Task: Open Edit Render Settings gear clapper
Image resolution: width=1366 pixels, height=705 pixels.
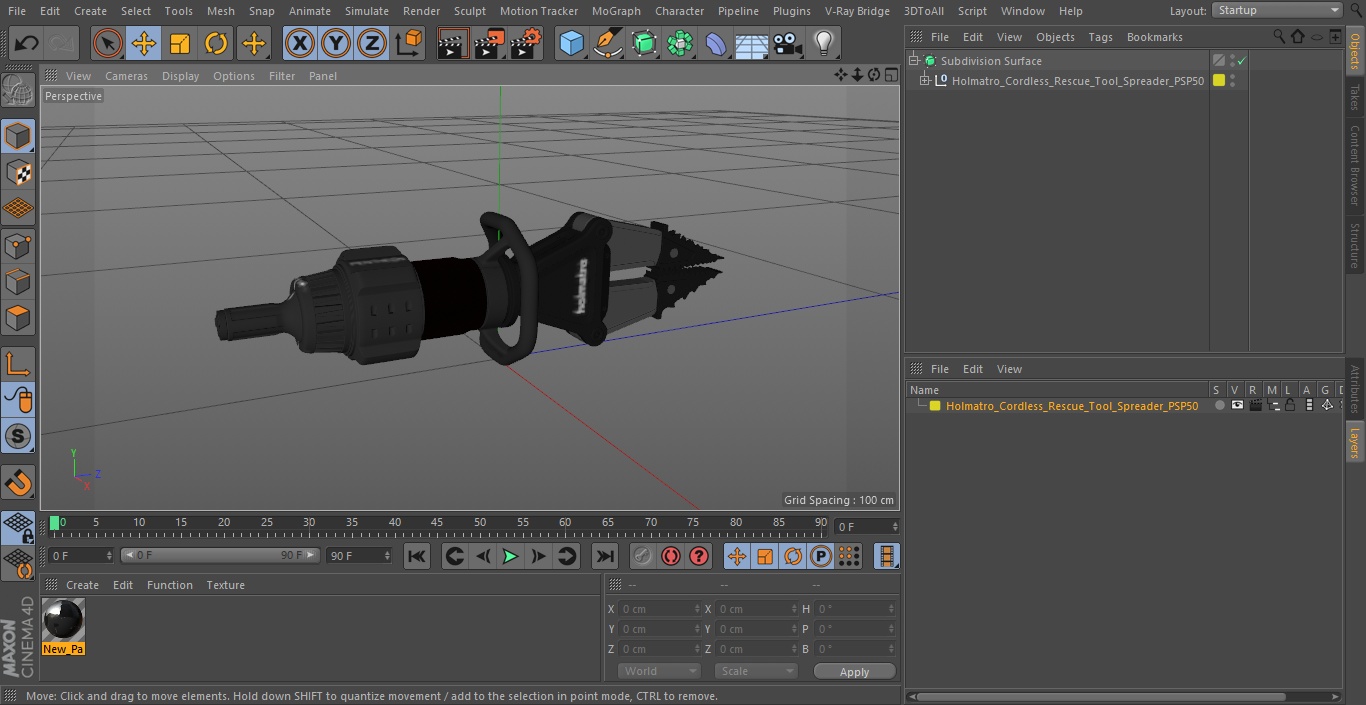Action: tap(526, 43)
